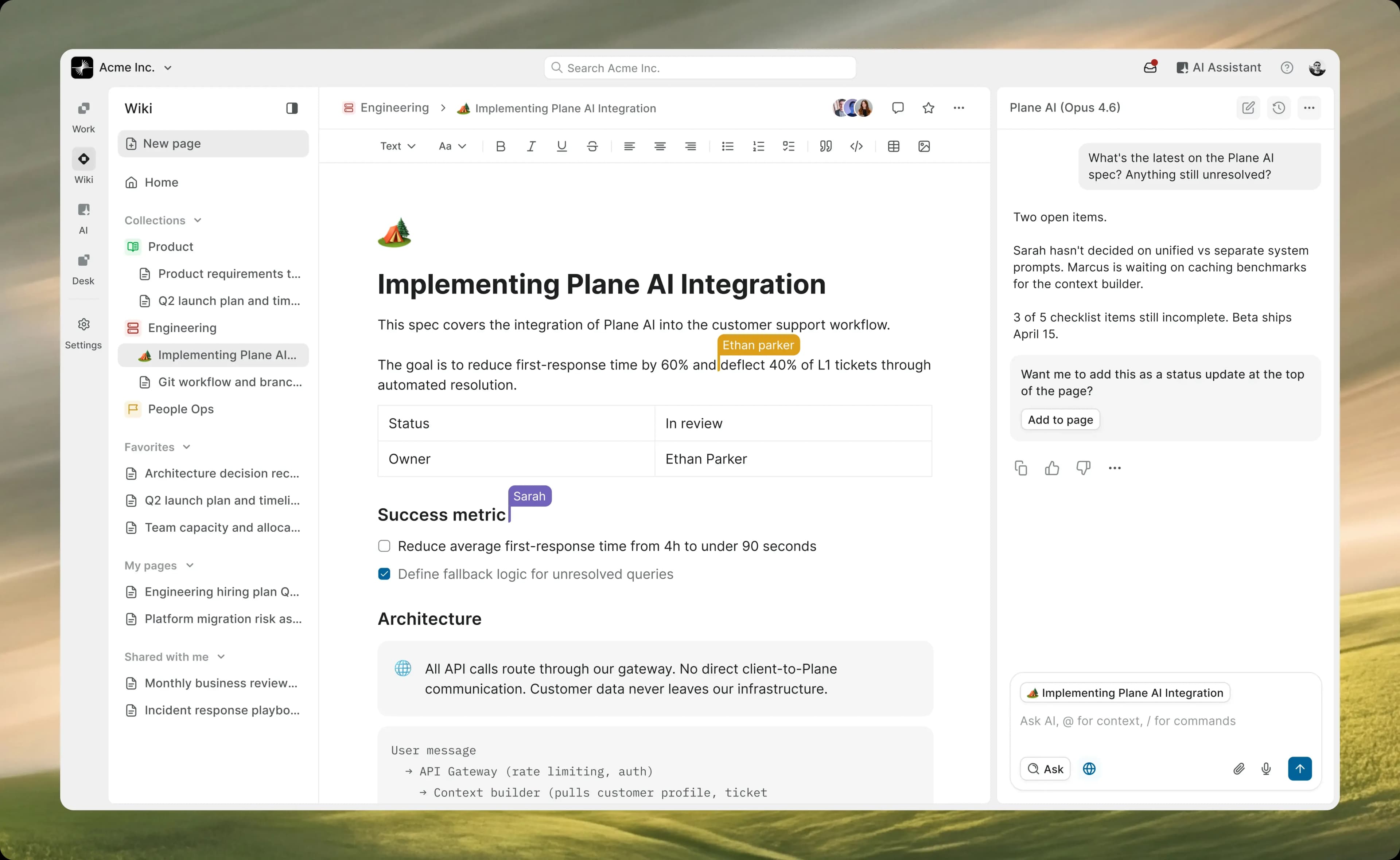Open AI panel more options
Viewport: 1400px width, 860px height.
coord(1310,107)
